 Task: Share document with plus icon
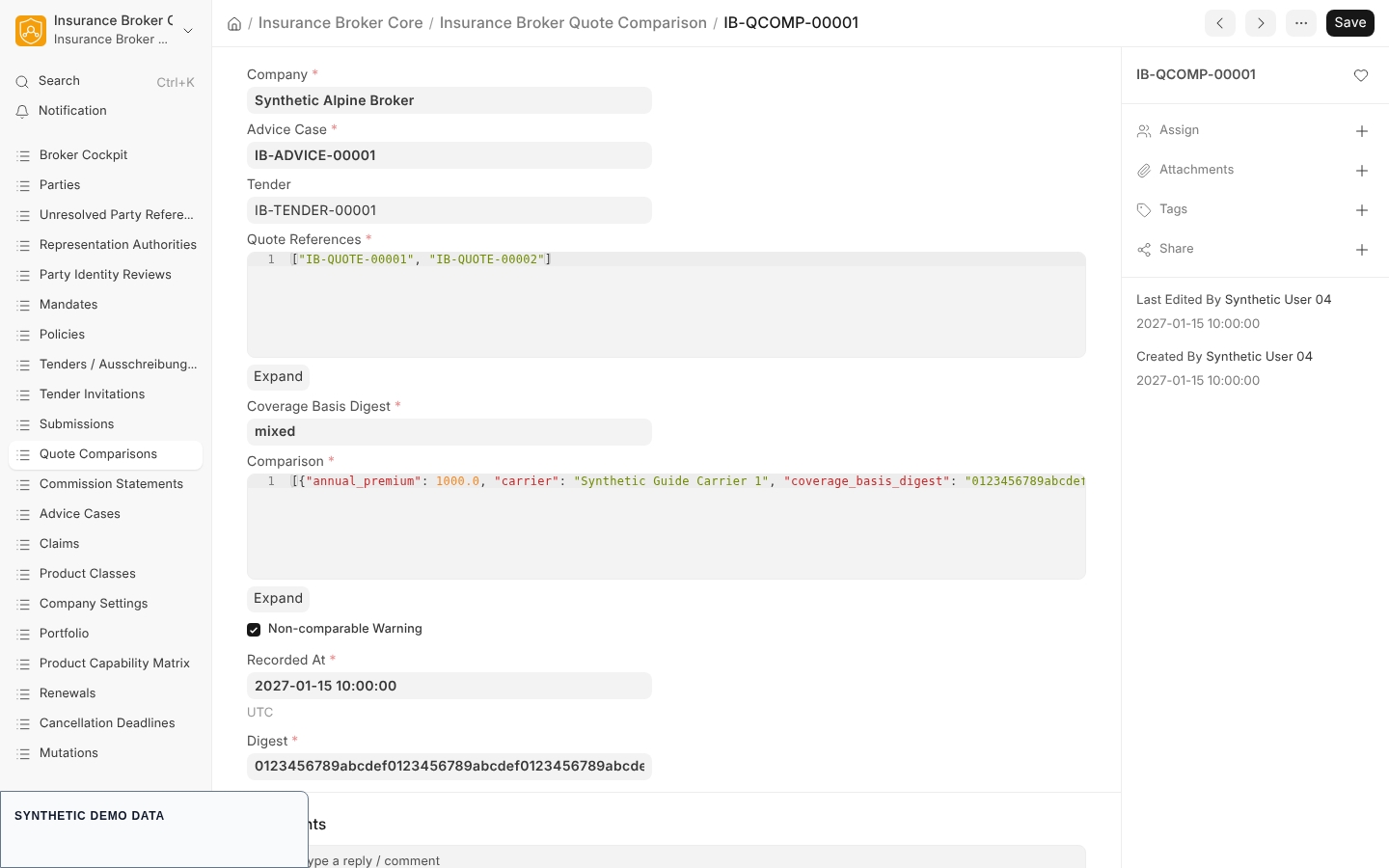1362,250
